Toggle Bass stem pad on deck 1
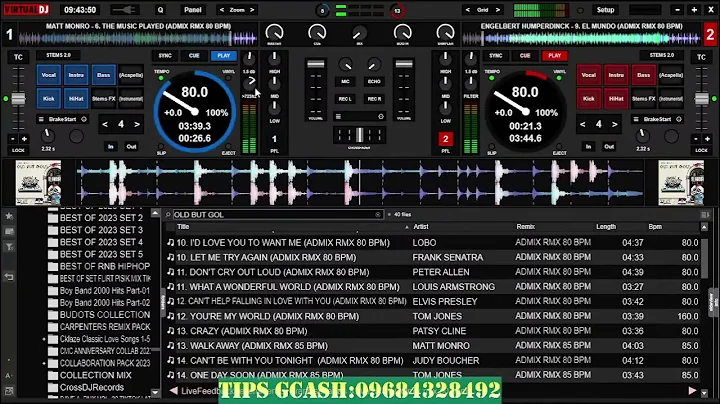720x404 pixels. click(x=103, y=75)
